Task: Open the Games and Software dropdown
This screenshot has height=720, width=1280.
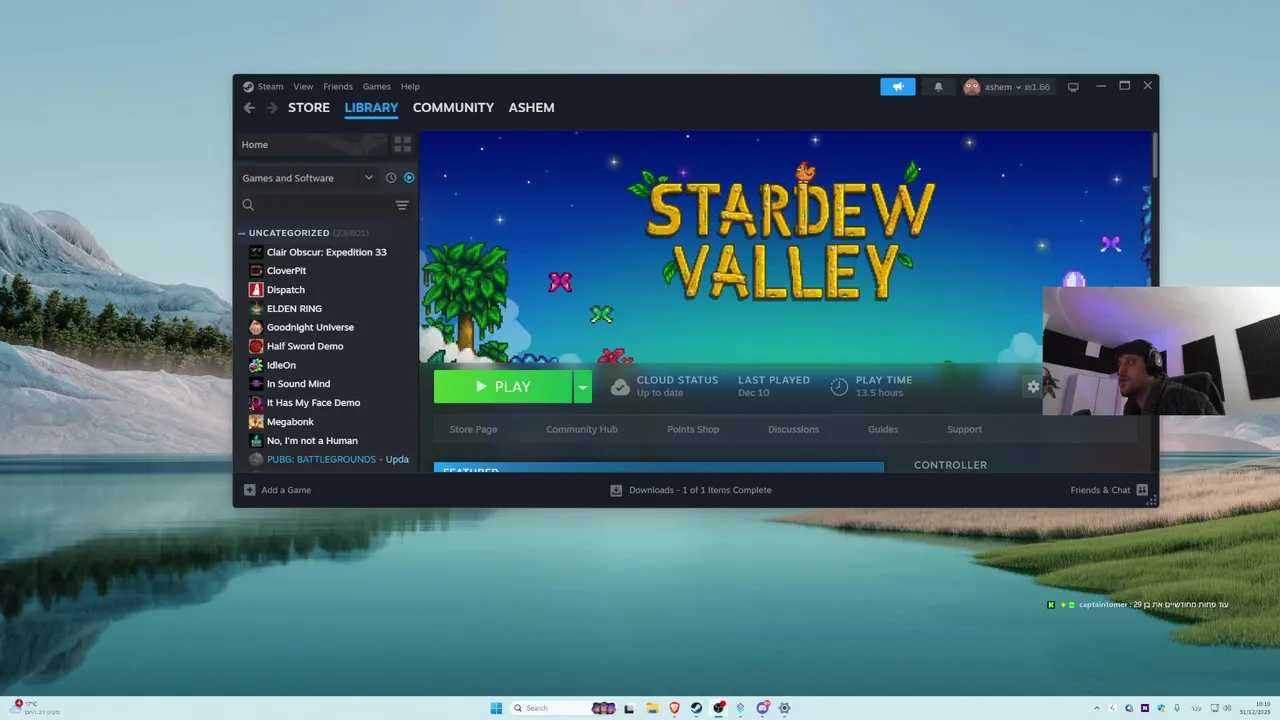Action: tap(306, 178)
